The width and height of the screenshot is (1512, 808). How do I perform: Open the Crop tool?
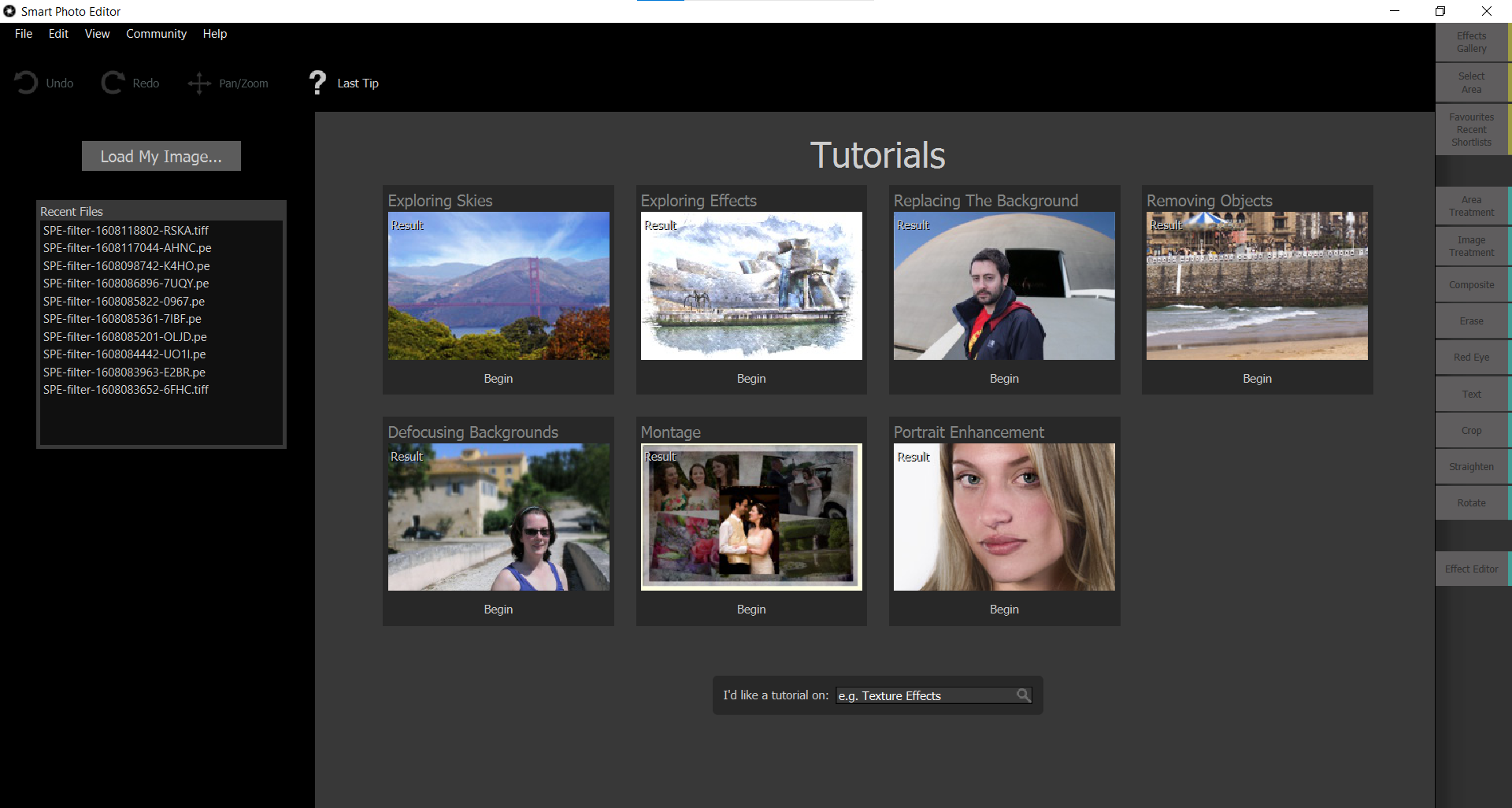(x=1471, y=431)
